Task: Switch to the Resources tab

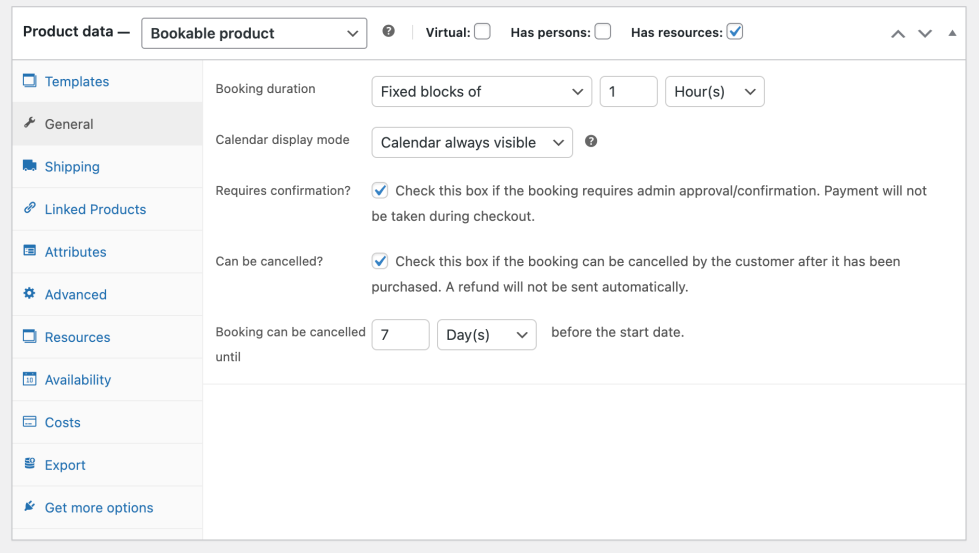Action: pyautogui.click(x=77, y=337)
